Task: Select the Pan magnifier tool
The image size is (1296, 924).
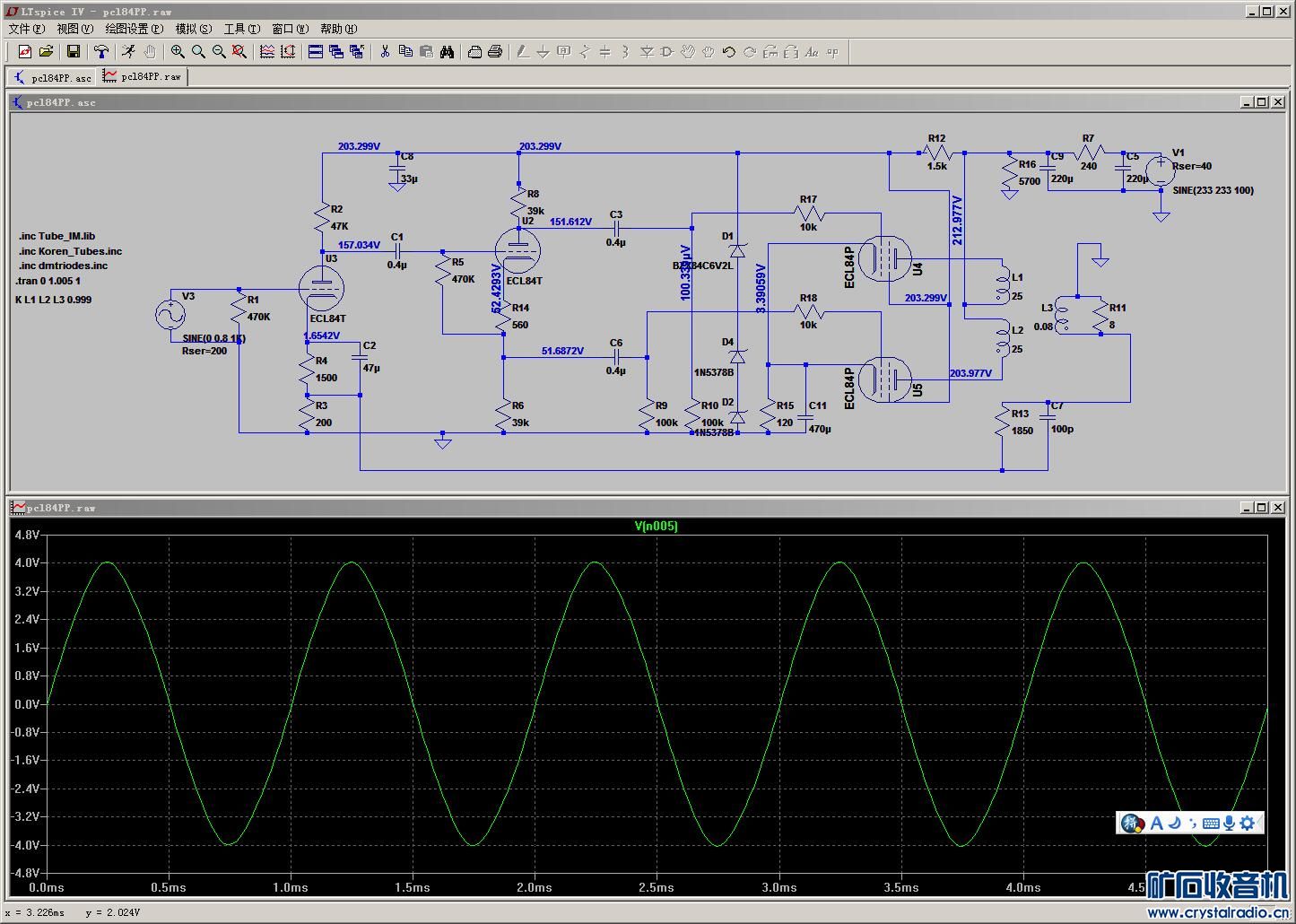Action: tap(198, 52)
